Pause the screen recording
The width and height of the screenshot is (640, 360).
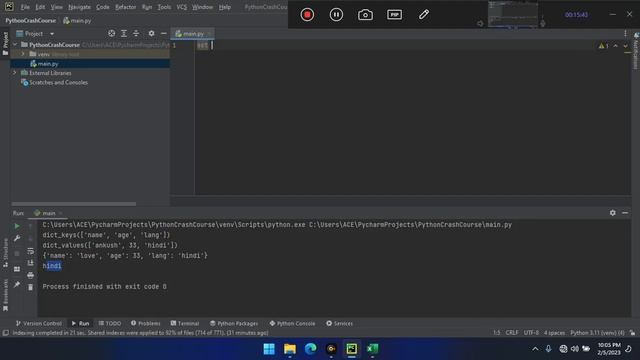tap(336, 15)
